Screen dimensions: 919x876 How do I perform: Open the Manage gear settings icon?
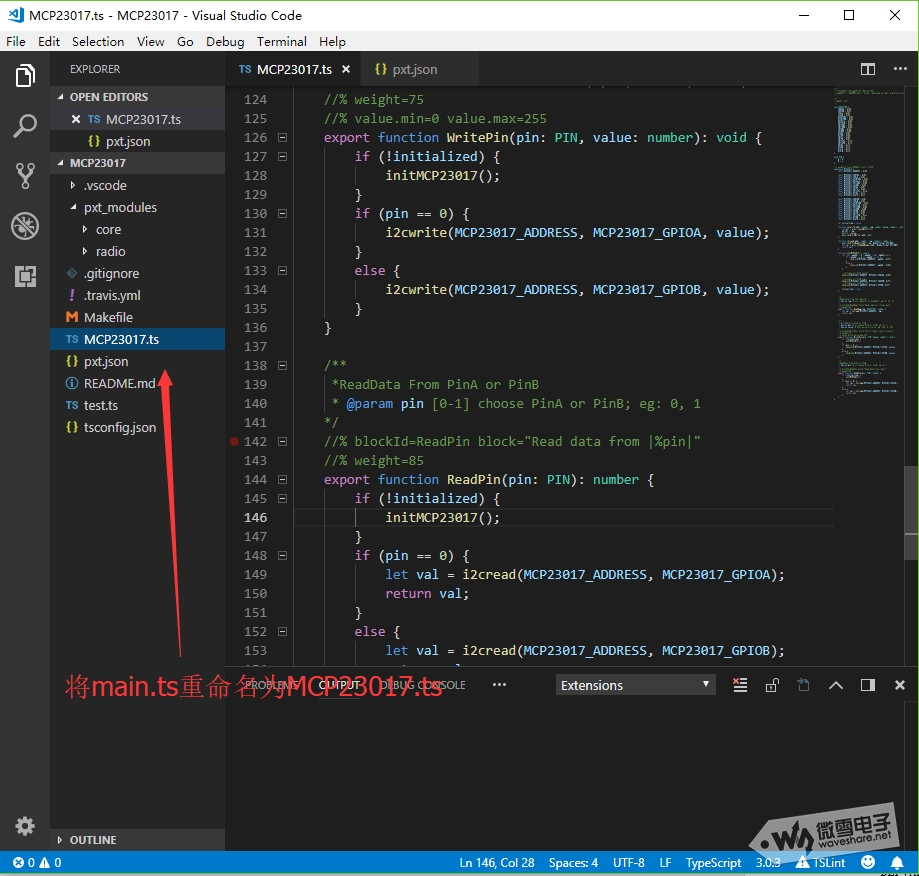25,826
